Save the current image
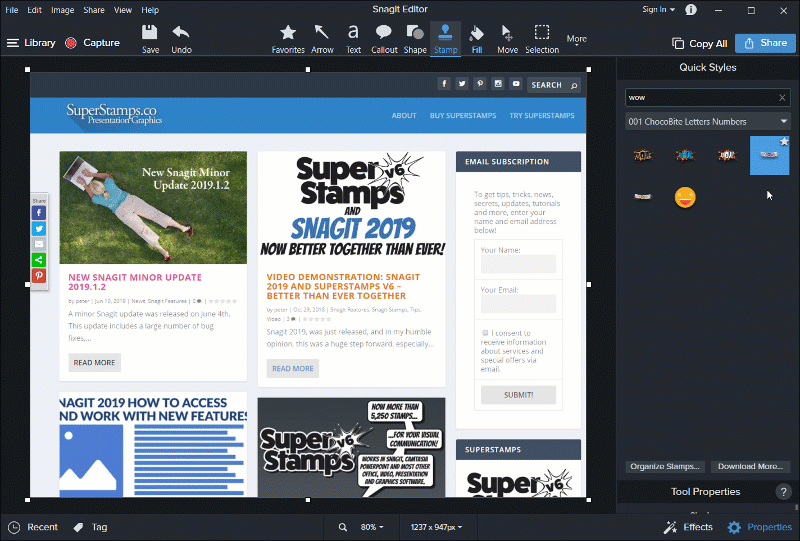 150,39
